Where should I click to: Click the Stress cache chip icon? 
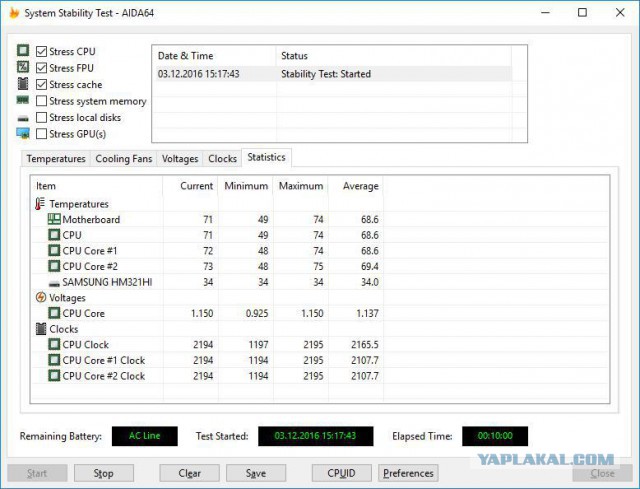click(23, 84)
